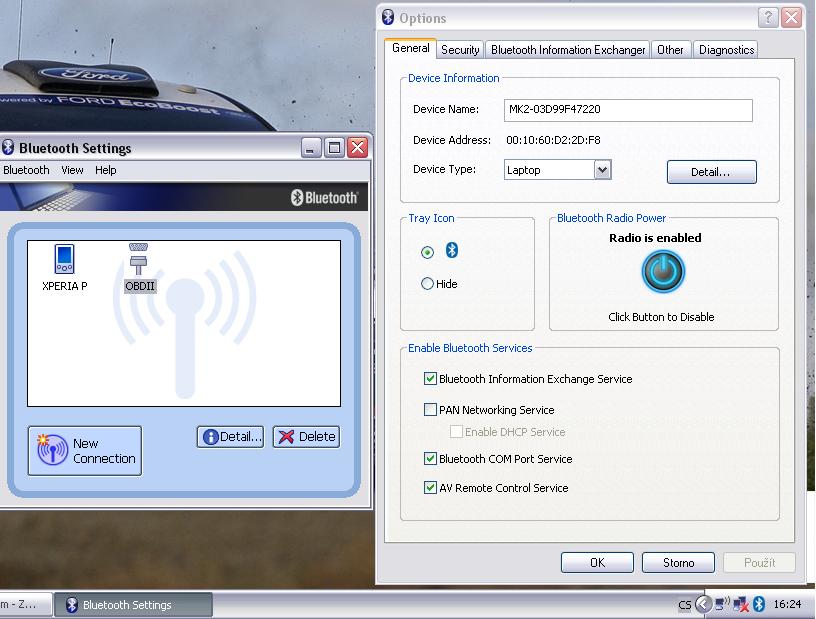Image resolution: width=816 pixels, height=619 pixels.
Task: Enable the PAN Networking Service checkbox
Action: click(x=431, y=410)
